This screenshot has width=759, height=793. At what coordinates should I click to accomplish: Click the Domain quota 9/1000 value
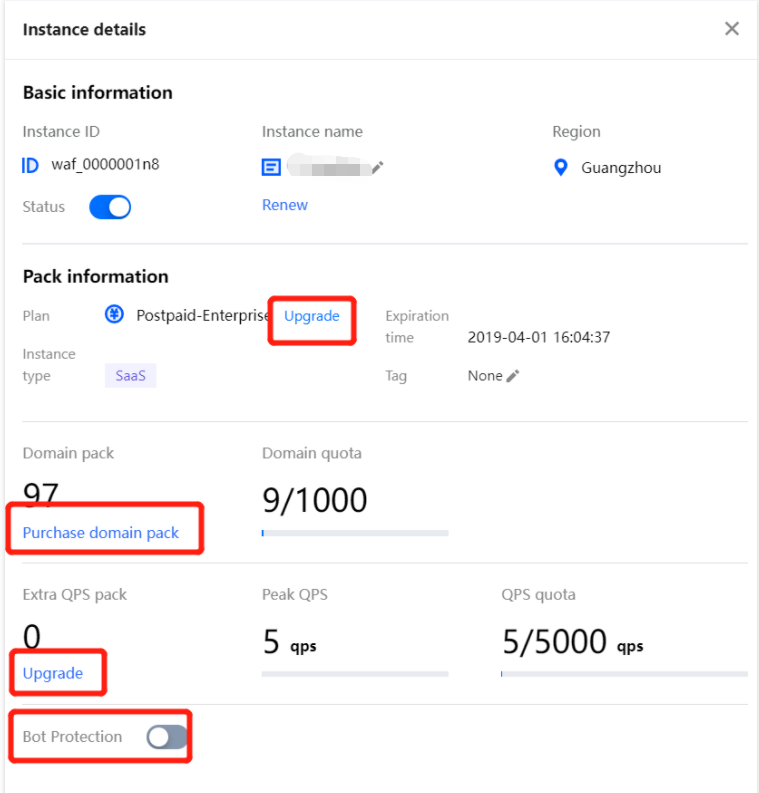point(314,499)
